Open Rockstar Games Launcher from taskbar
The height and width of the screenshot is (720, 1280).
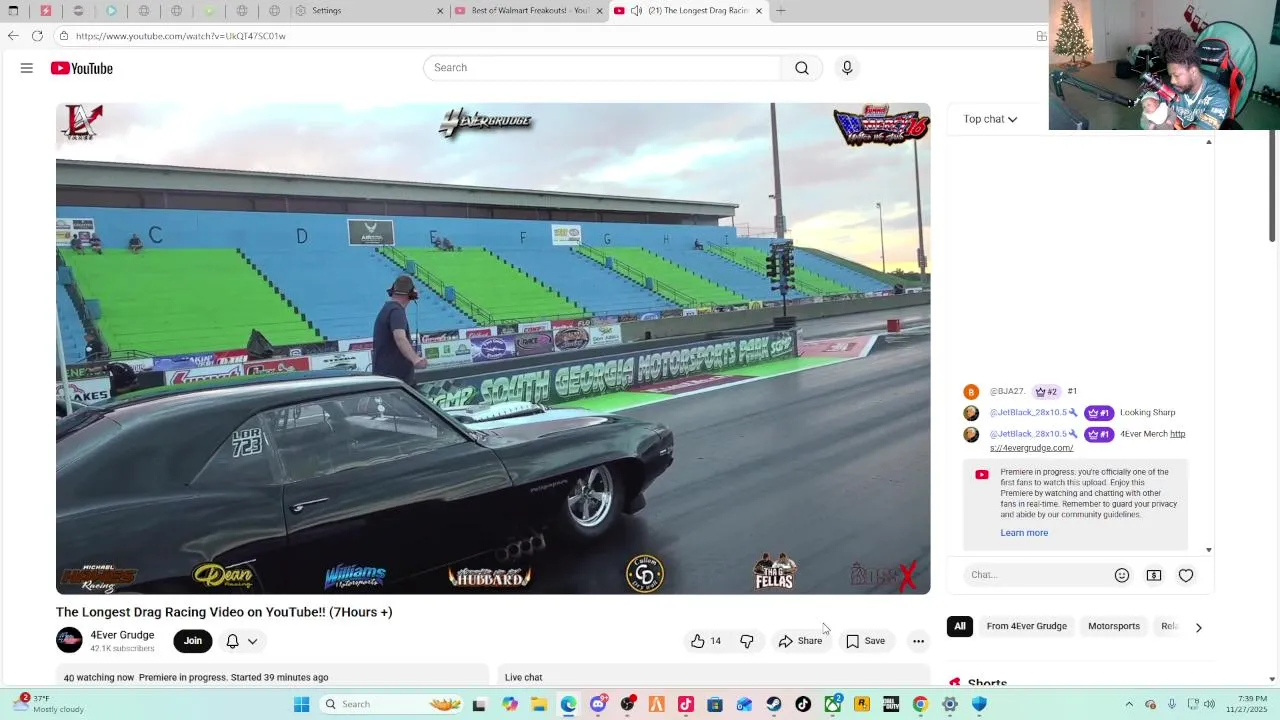(x=862, y=704)
